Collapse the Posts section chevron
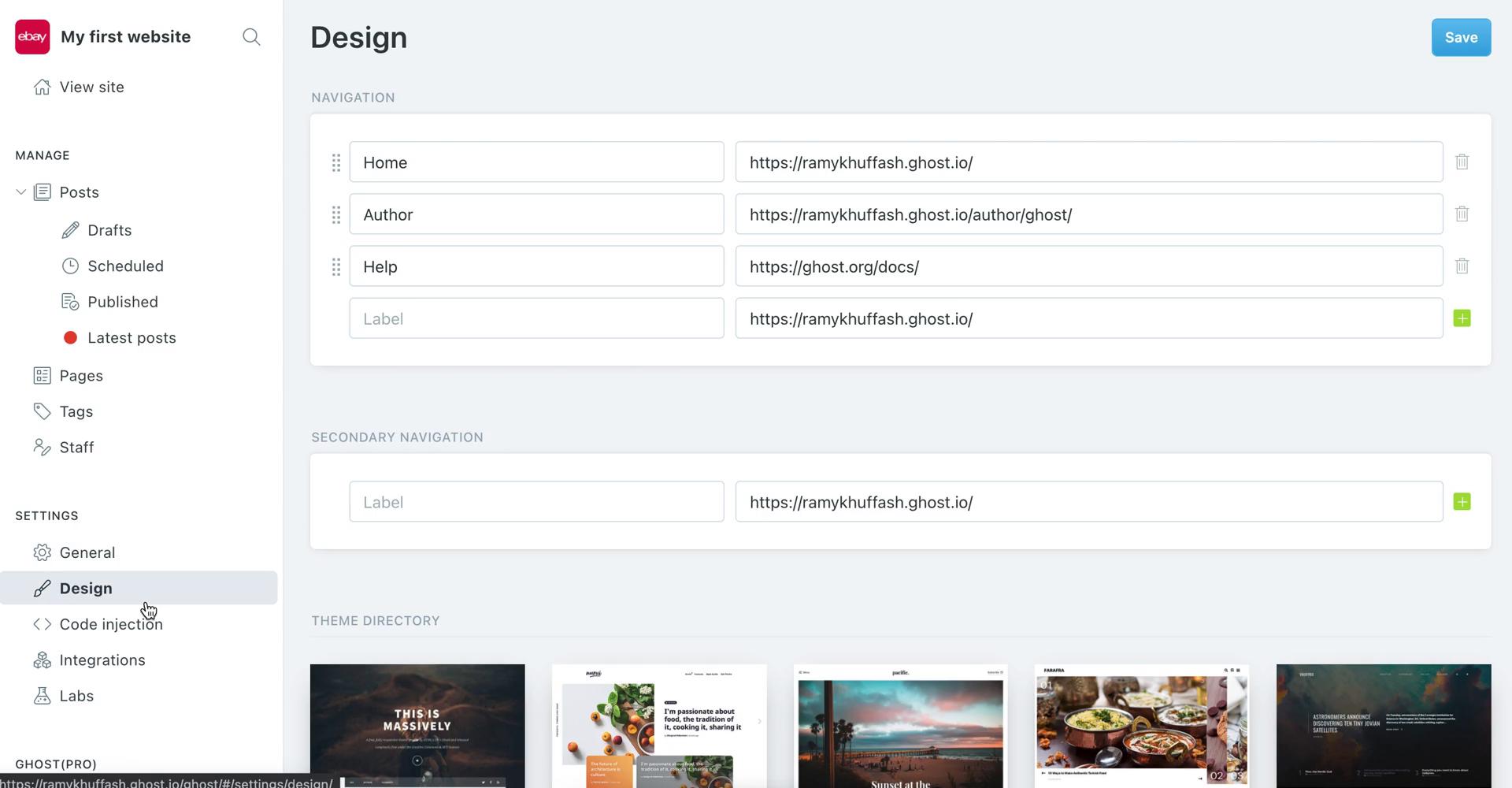Screen dimensions: 1512x788 (x=21, y=192)
